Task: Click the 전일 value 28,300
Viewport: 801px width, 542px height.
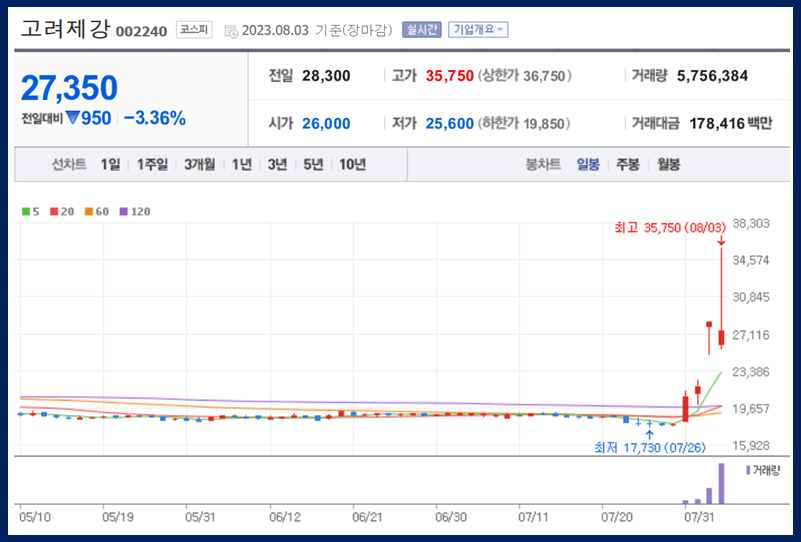Action: click(x=326, y=76)
